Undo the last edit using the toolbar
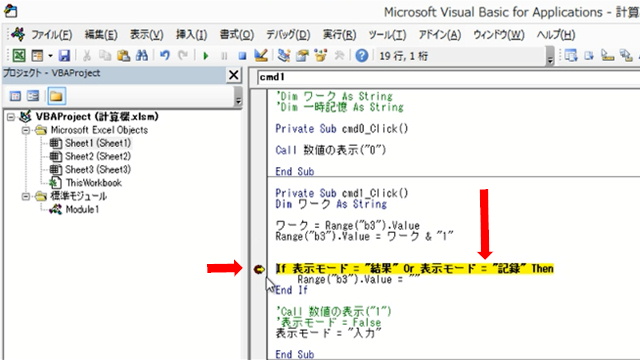 pyautogui.click(x=164, y=55)
